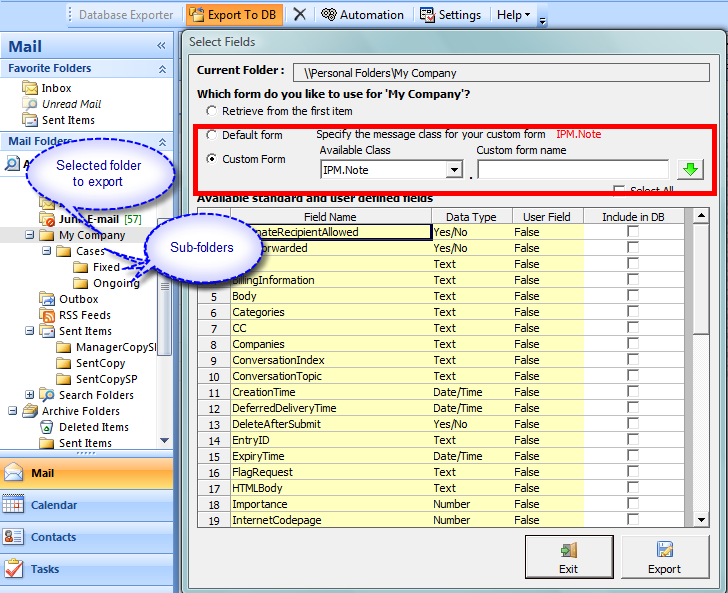The height and width of the screenshot is (593, 728).
Task: Open the Inbox favorite folder
Action: click(56, 88)
